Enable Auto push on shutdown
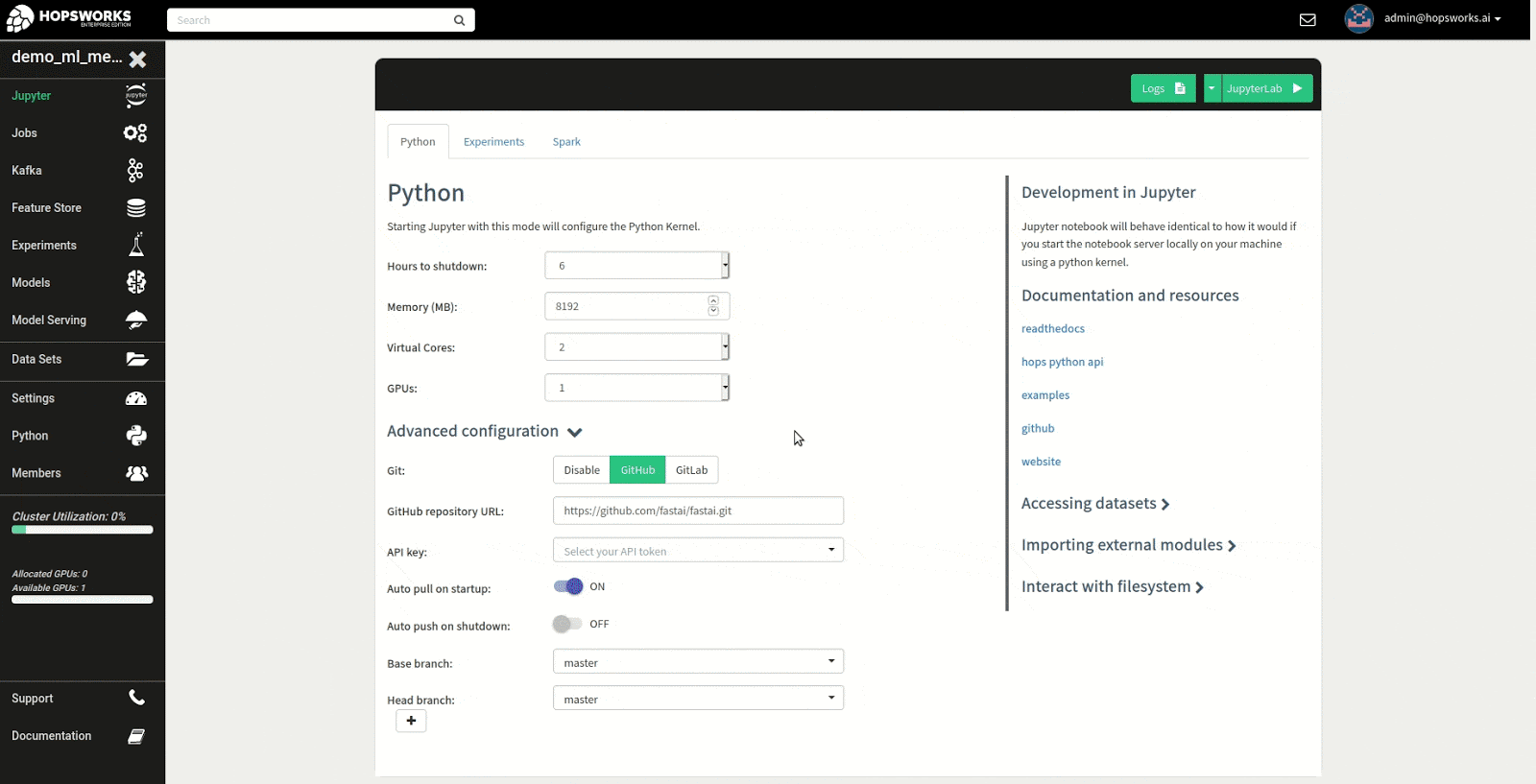This screenshot has width=1536, height=784. point(567,624)
